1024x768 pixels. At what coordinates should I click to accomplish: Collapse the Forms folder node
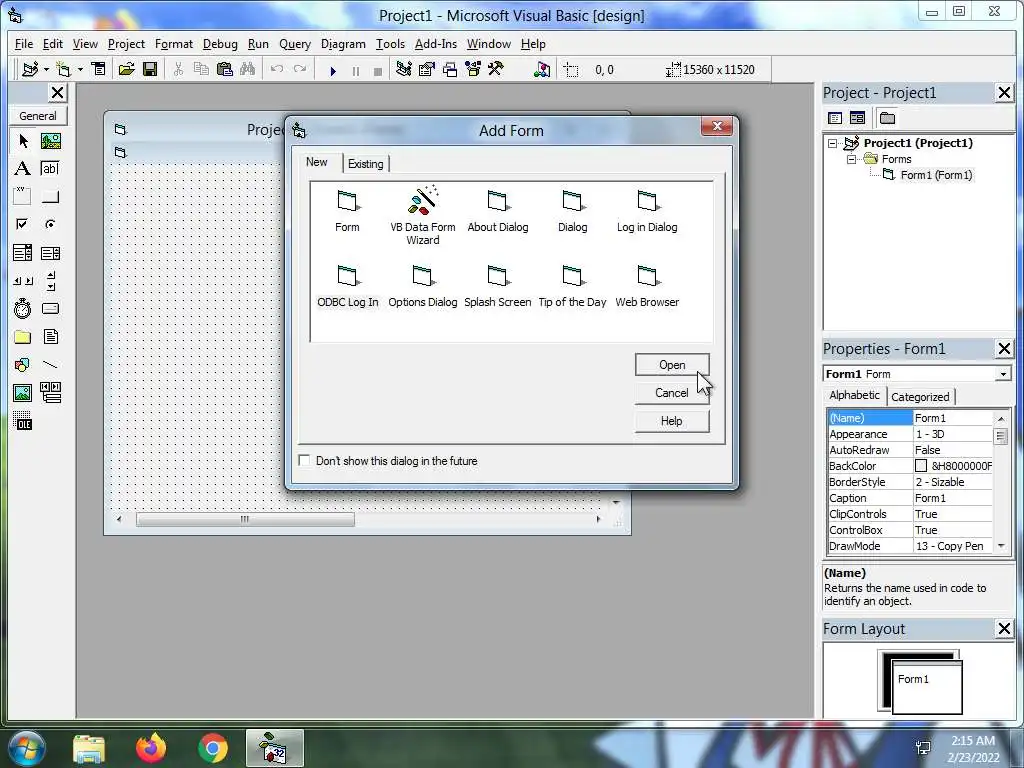pos(851,159)
